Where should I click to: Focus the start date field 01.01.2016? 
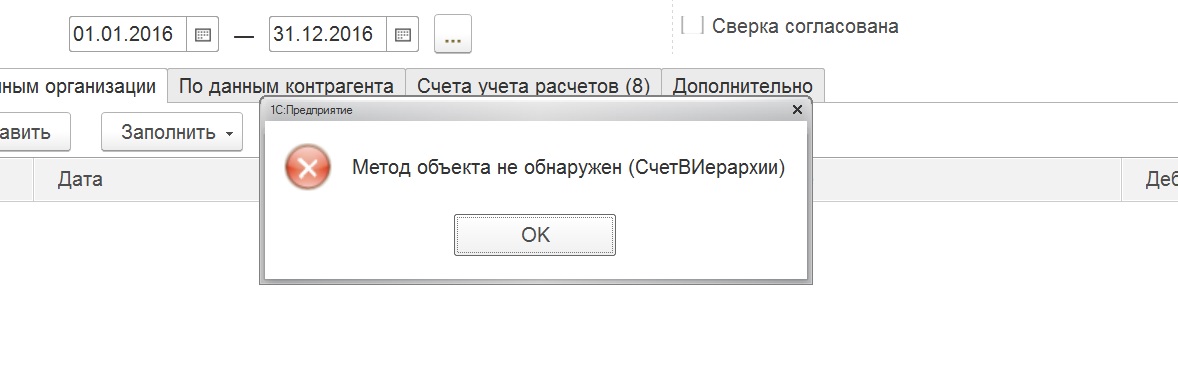click(x=128, y=35)
